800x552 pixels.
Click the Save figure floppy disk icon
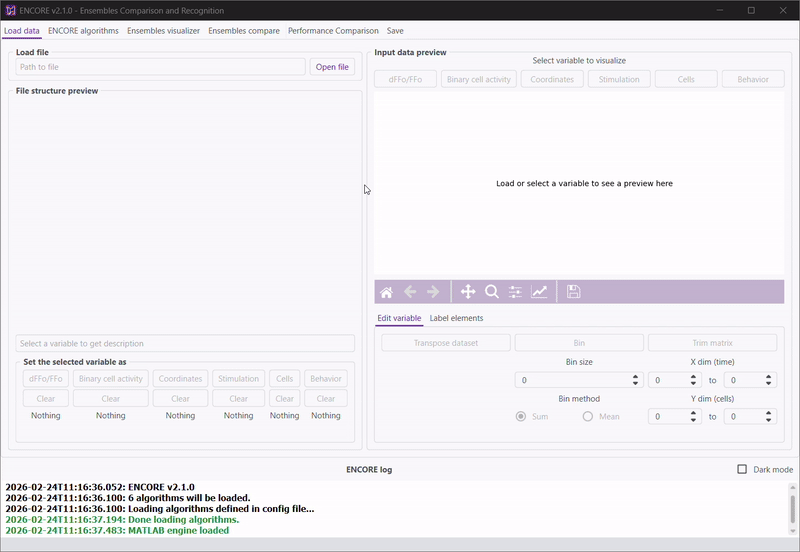[x=573, y=292]
